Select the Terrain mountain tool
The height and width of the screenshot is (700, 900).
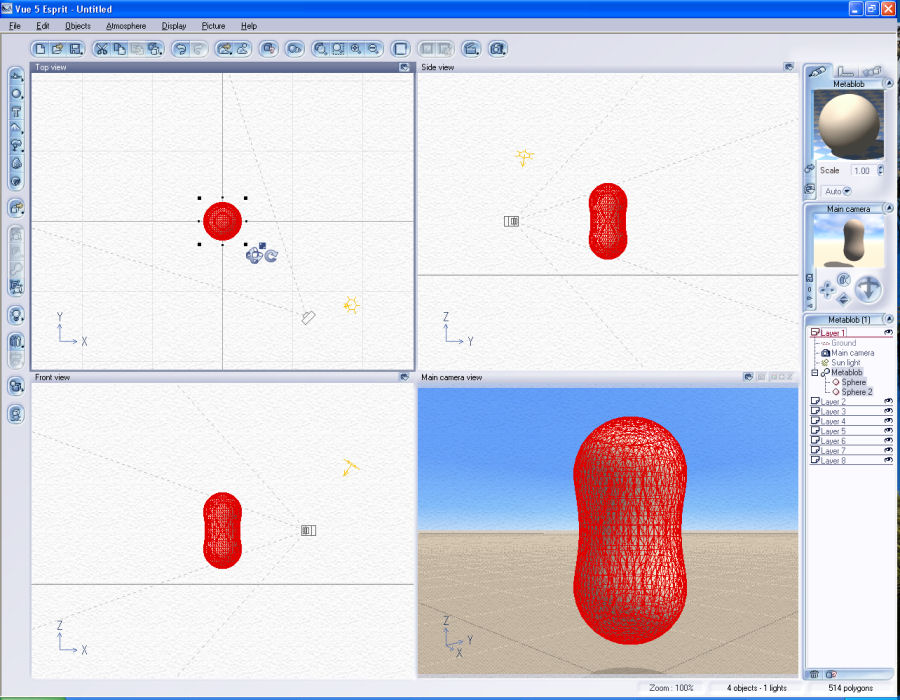point(16,128)
